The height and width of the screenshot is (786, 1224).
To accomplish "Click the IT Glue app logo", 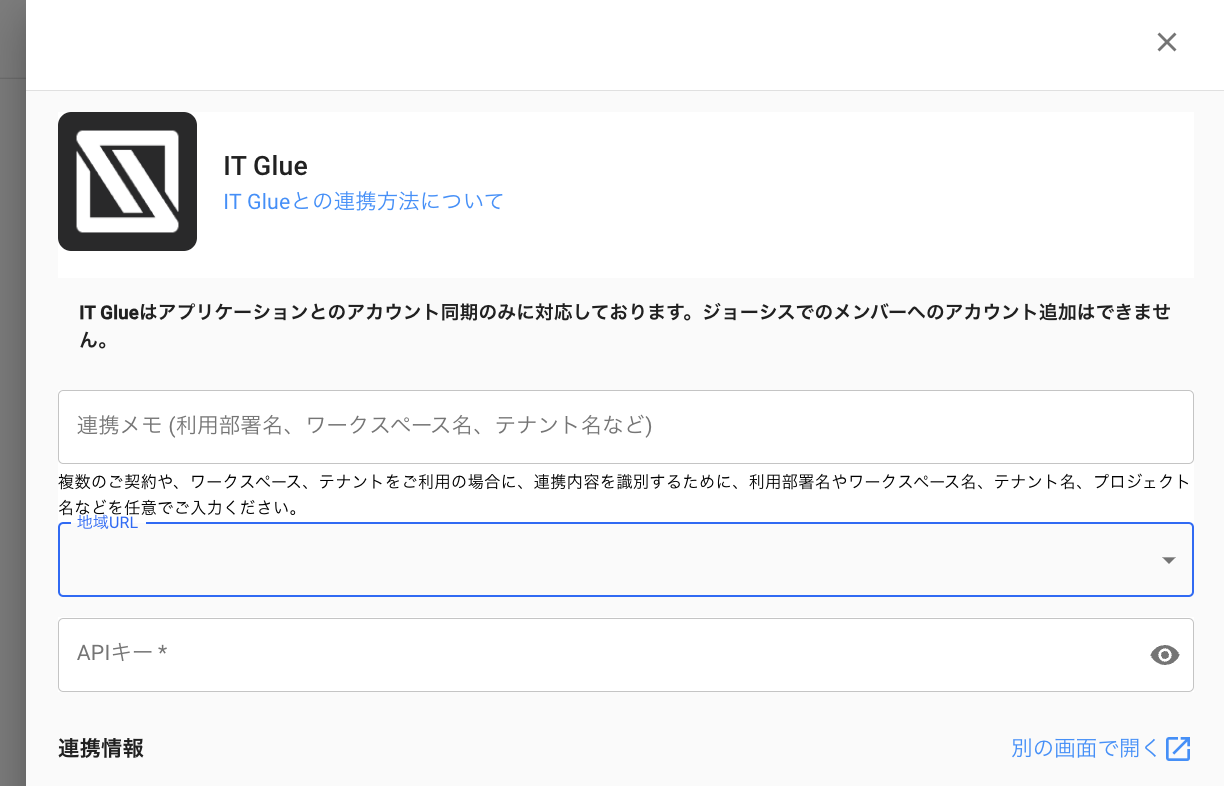I will pyautogui.click(x=127, y=181).
